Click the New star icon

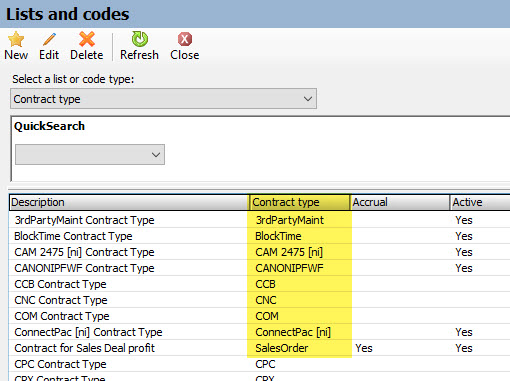16,39
